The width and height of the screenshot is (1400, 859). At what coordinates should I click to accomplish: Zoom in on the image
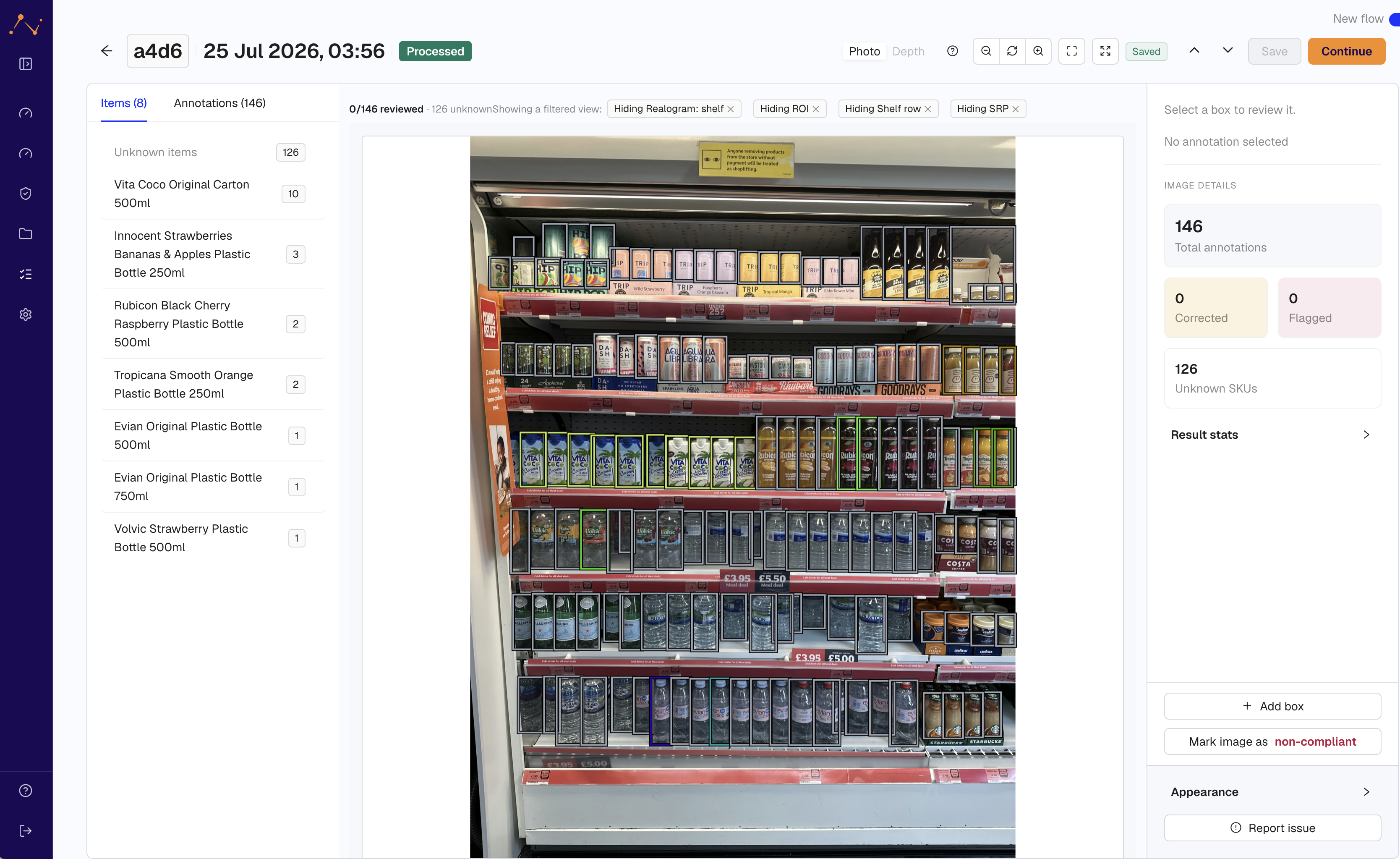1038,51
